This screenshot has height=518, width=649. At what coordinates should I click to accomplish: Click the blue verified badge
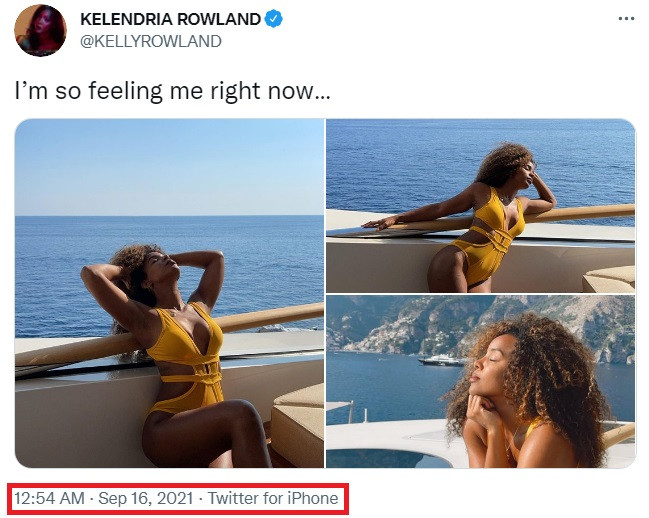tap(300, 20)
